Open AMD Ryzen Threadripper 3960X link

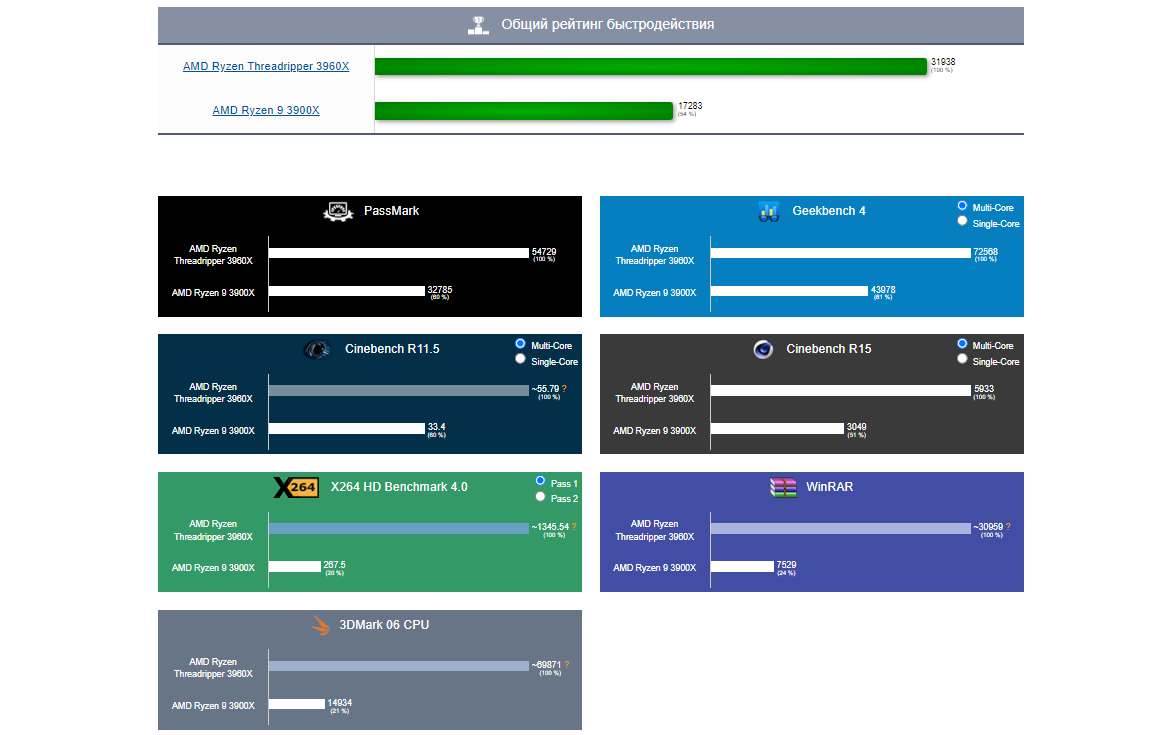click(266, 66)
